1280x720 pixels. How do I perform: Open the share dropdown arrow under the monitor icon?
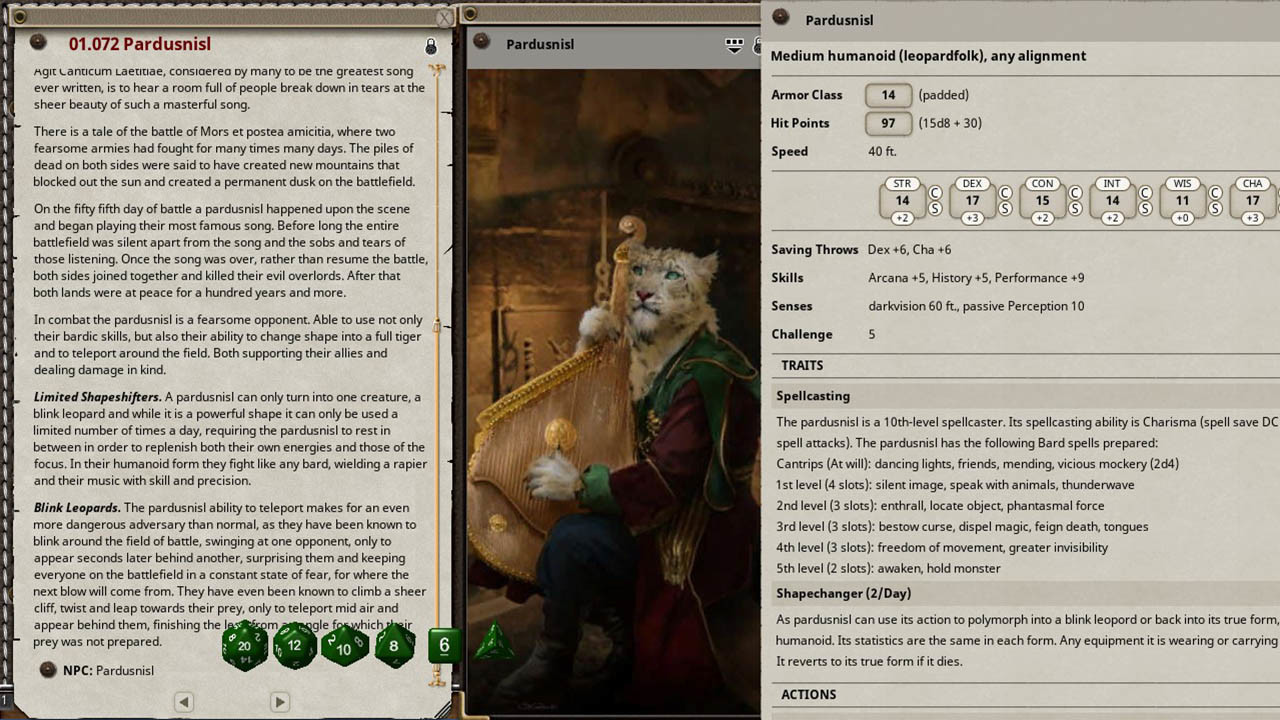pos(735,49)
